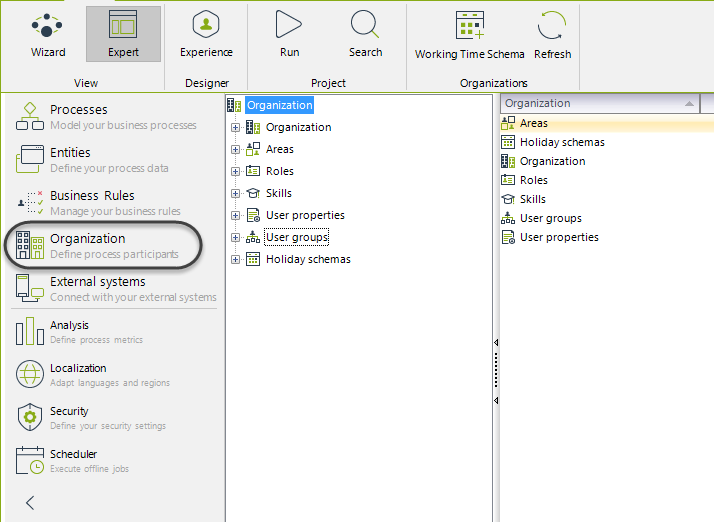Select root Organization tree node
Viewport: 714px width, 522px height.
(x=280, y=105)
